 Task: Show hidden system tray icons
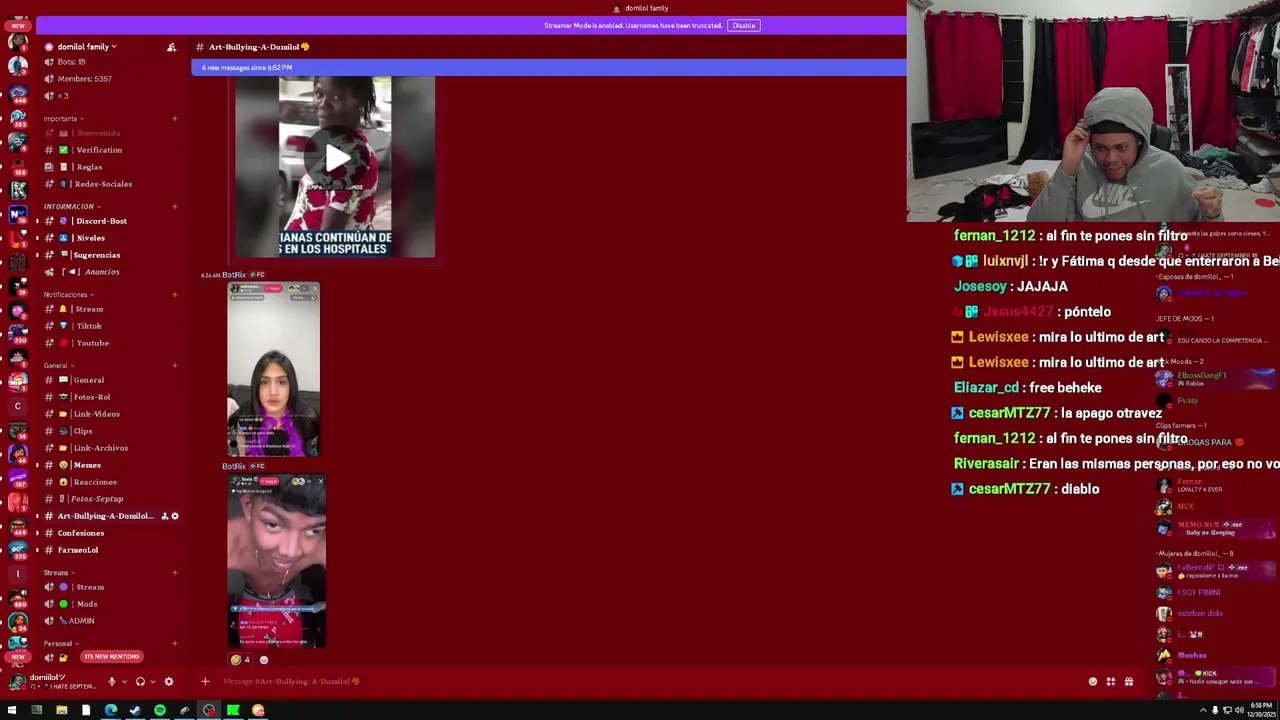tap(1202, 711)
